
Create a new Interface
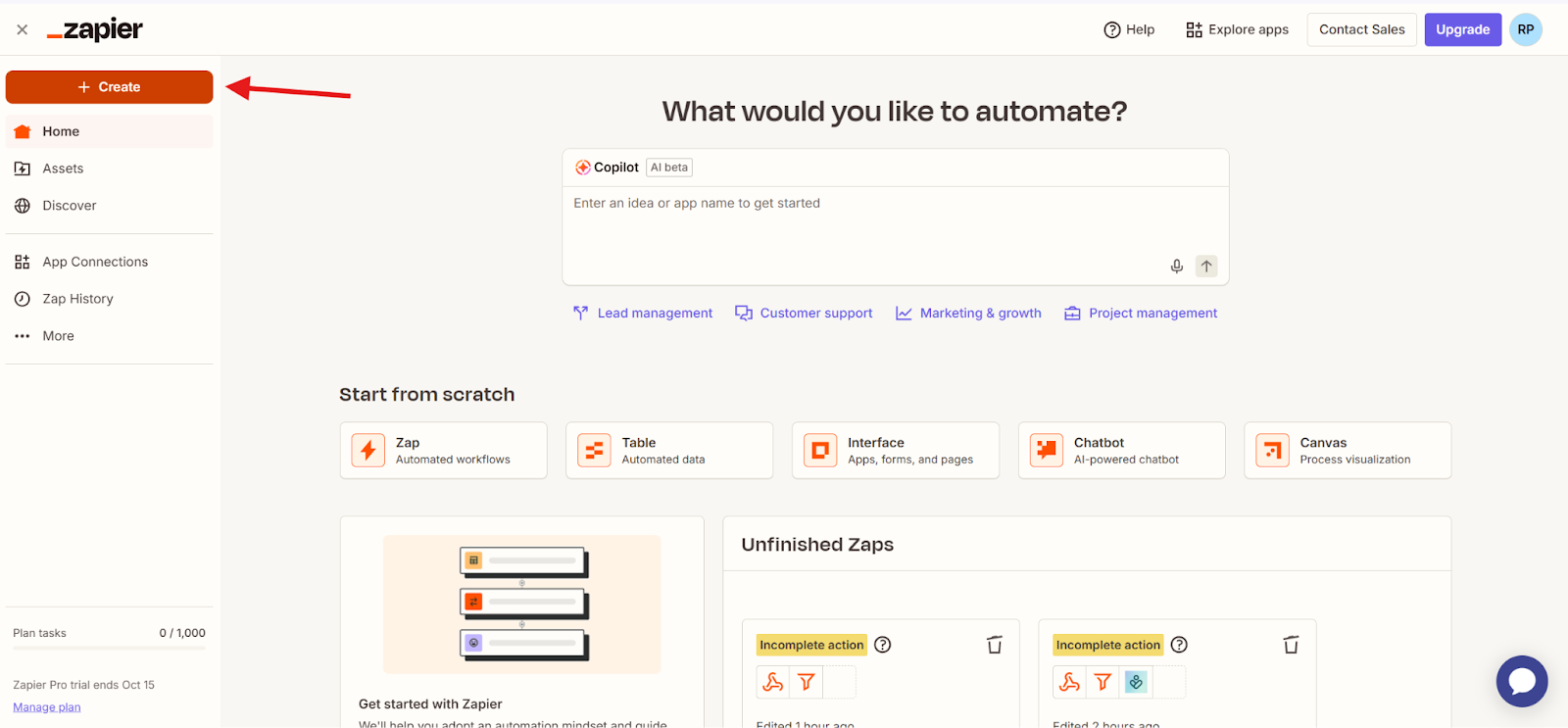pyautogui.click(x=896, y=451)
